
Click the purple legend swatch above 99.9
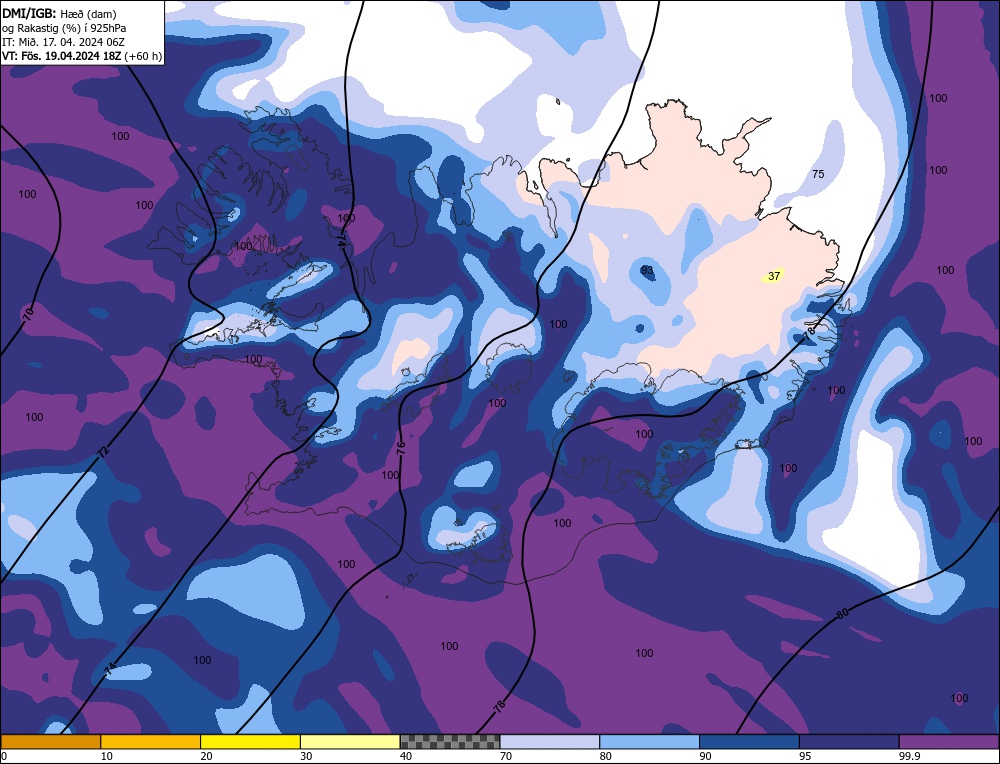(x=949, y=742)
